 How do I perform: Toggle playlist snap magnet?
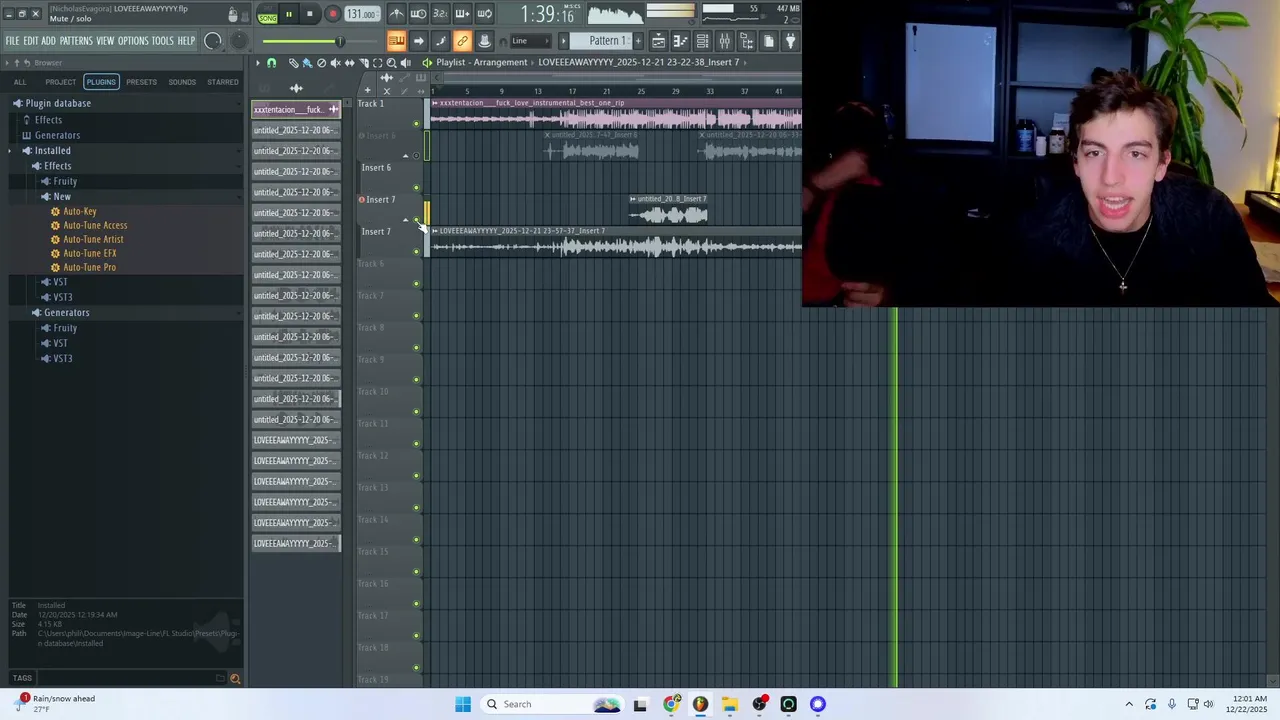[271, 63]
